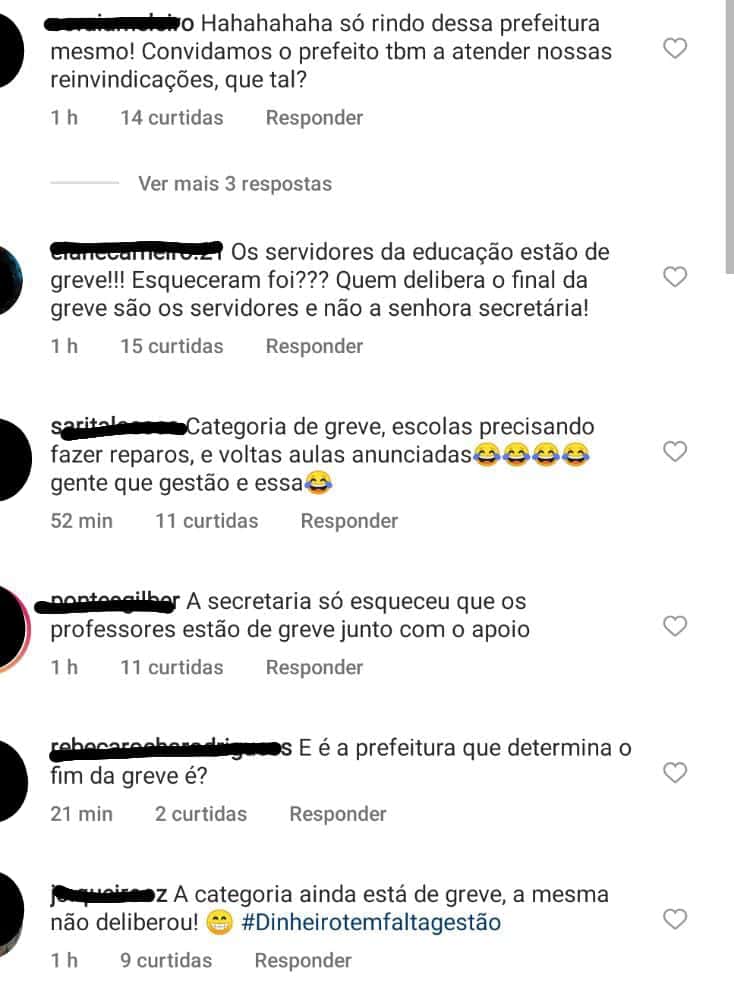Open profile picture of 52 min commenter
This screenshot has width=734, height=1000.
click(x=12, y=459)
